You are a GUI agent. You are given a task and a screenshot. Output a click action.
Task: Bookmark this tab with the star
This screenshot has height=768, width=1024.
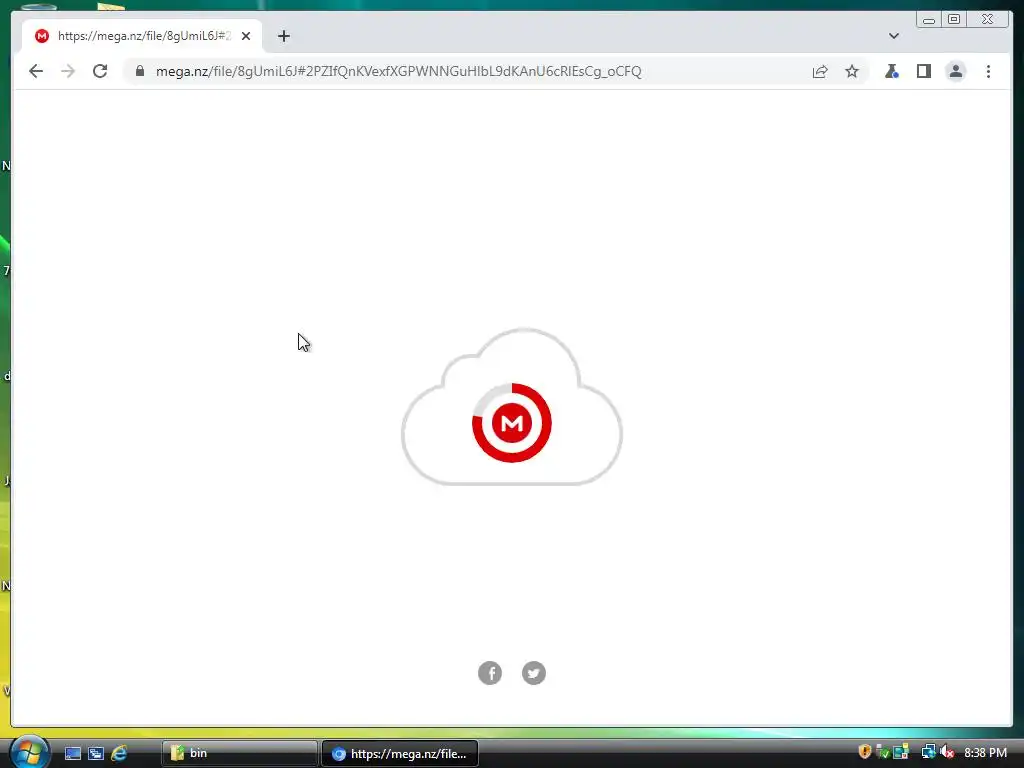coord(852,71)
